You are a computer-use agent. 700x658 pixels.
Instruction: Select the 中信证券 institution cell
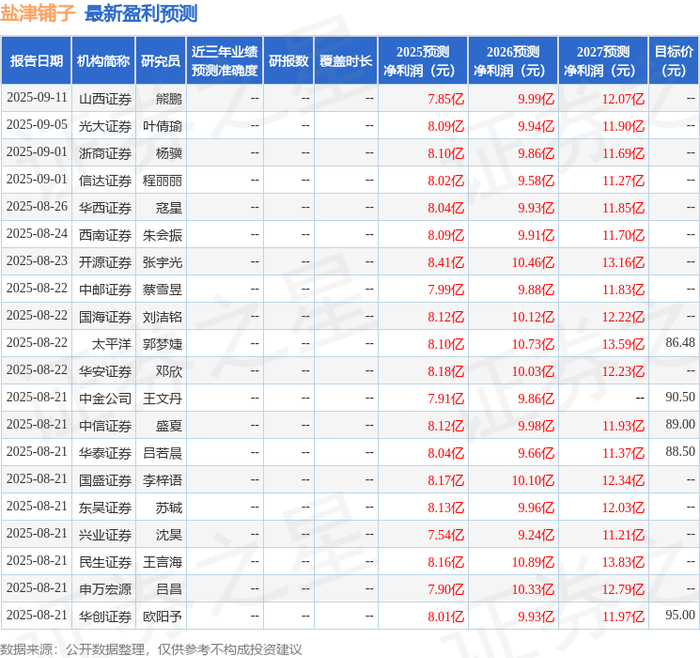105,425
